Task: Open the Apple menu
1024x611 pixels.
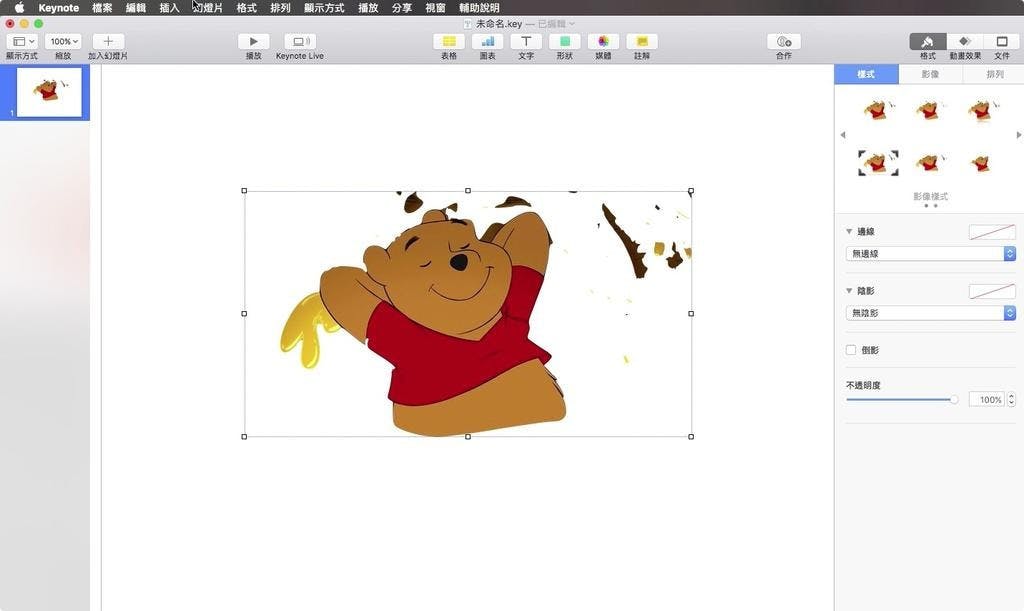Action: tap(19, 8)
